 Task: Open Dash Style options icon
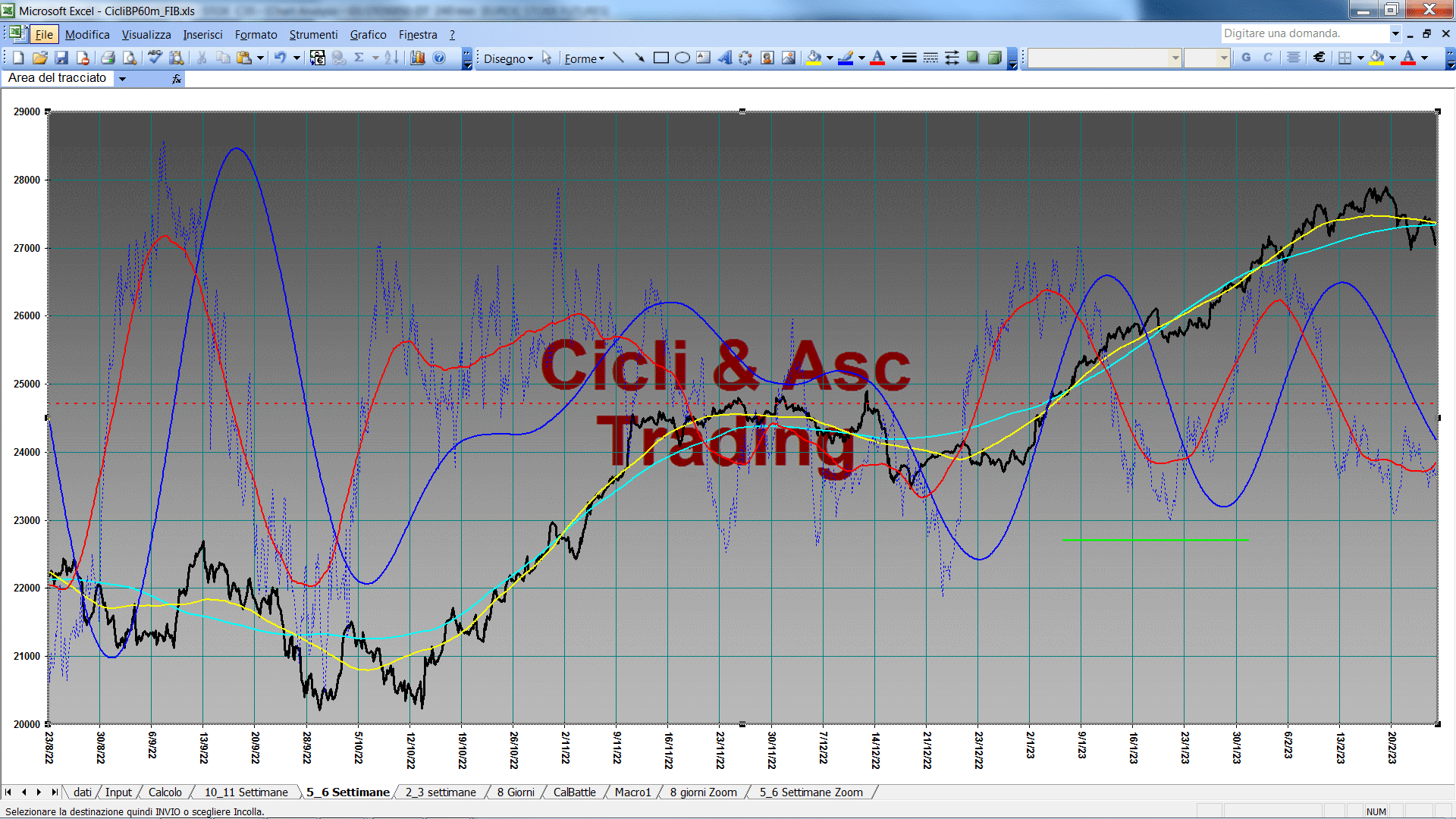930,58
